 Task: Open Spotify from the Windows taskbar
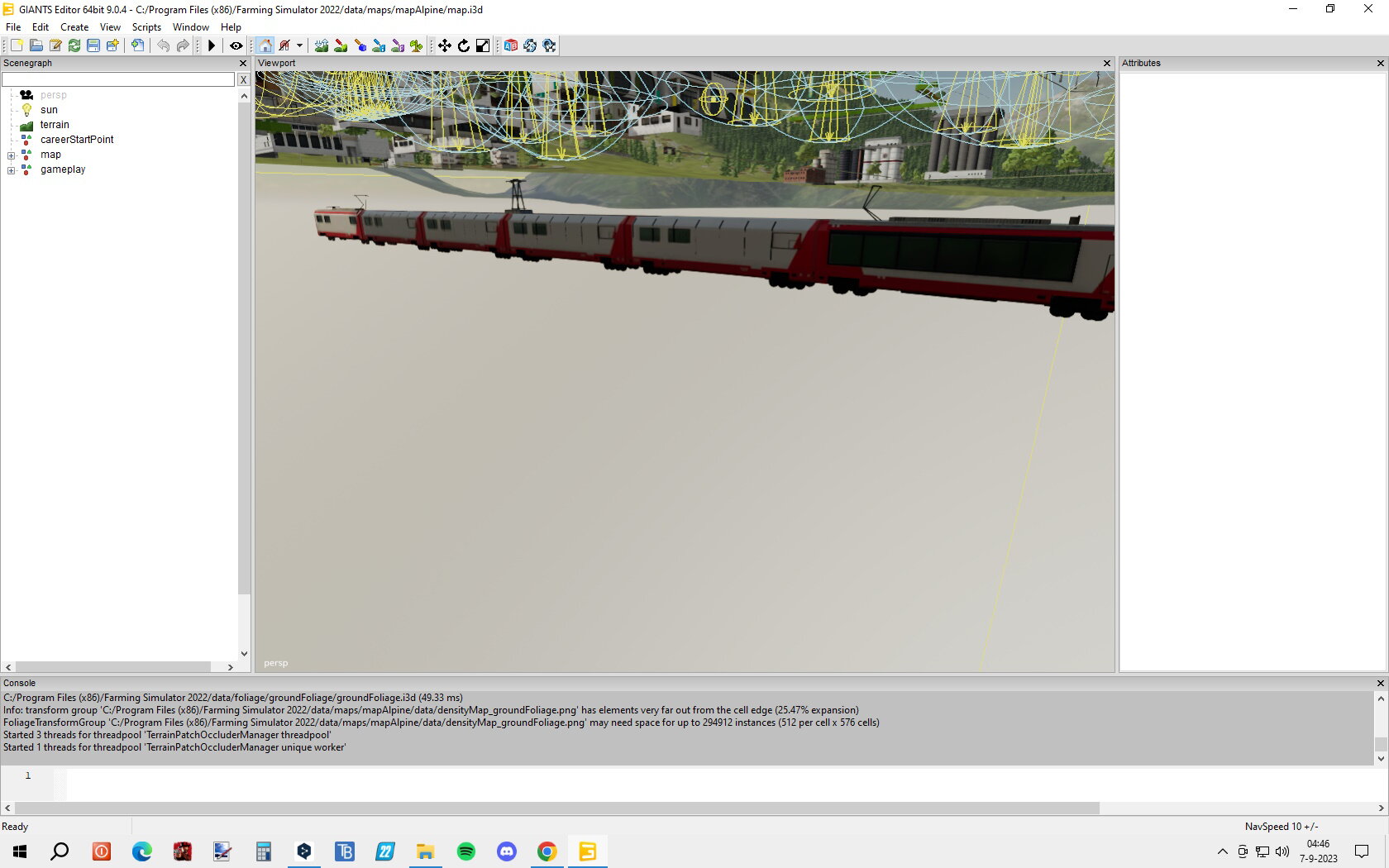466,851
